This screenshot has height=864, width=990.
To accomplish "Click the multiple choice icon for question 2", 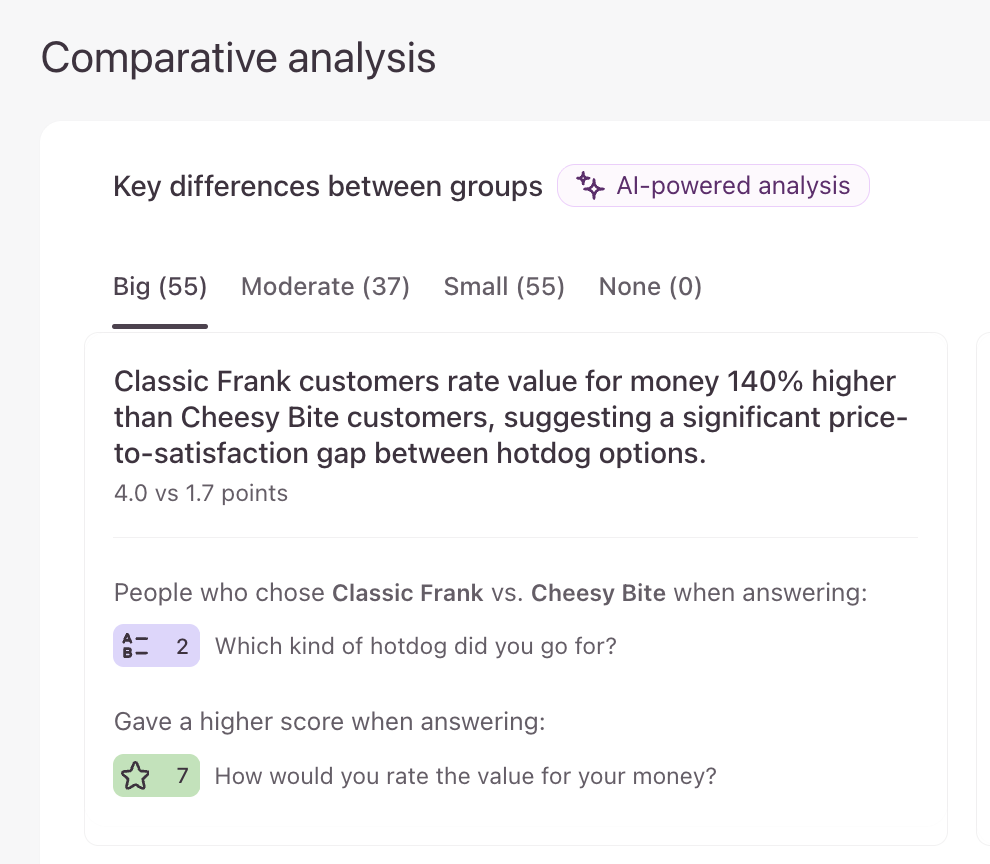I will pos(135,646).
